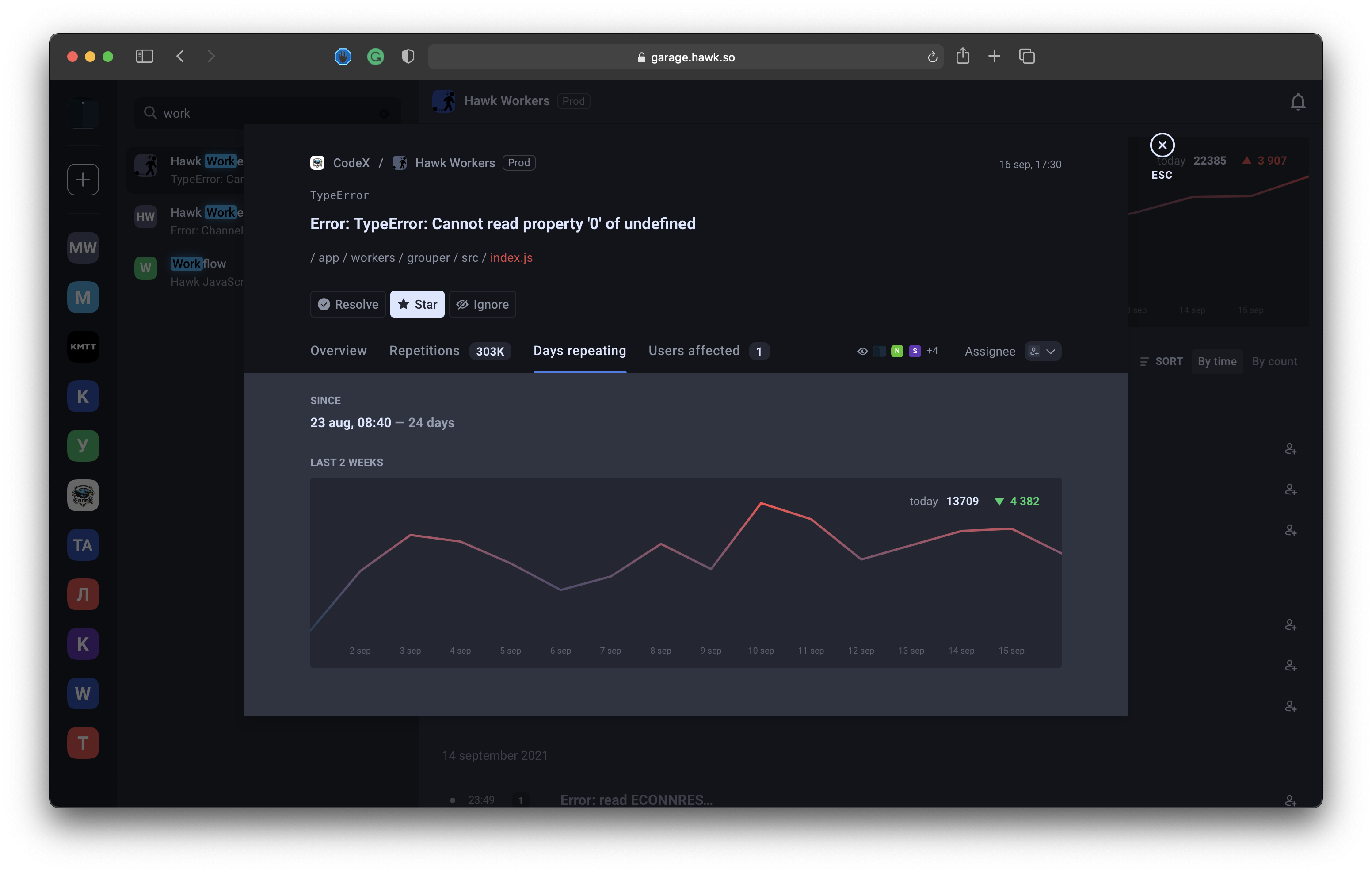Switch to the Overview tab
This screenshot has height=873, width=1372.
pyautogui.click(x=339, y=351)
